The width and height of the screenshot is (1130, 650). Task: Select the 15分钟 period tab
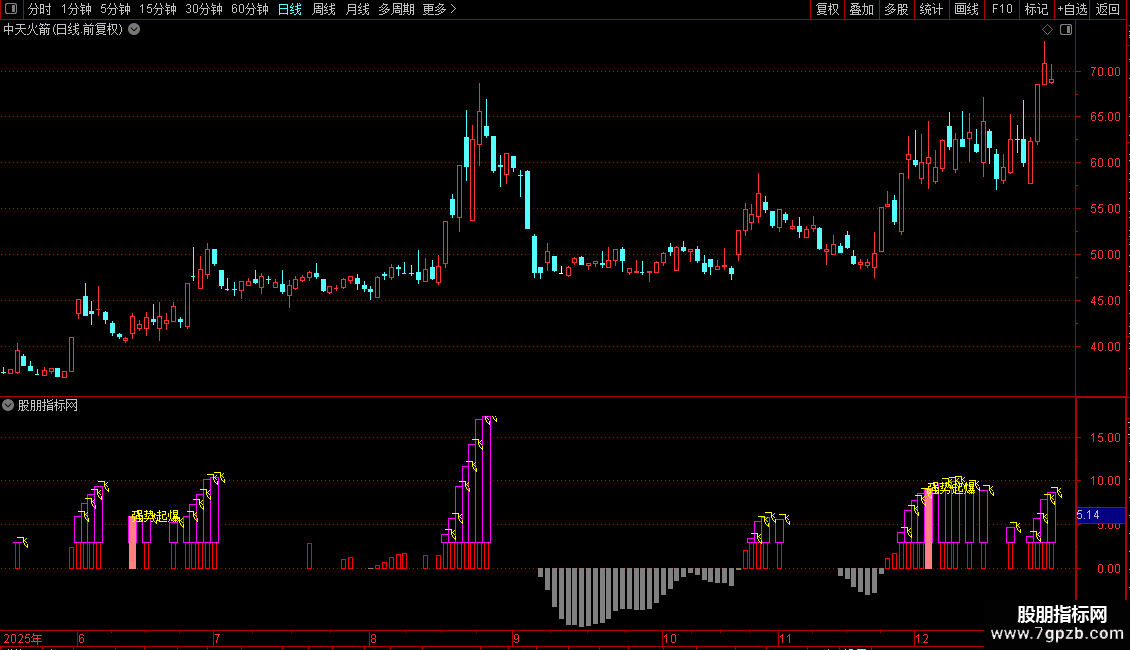pyautogui.click(x=157, y=9)
